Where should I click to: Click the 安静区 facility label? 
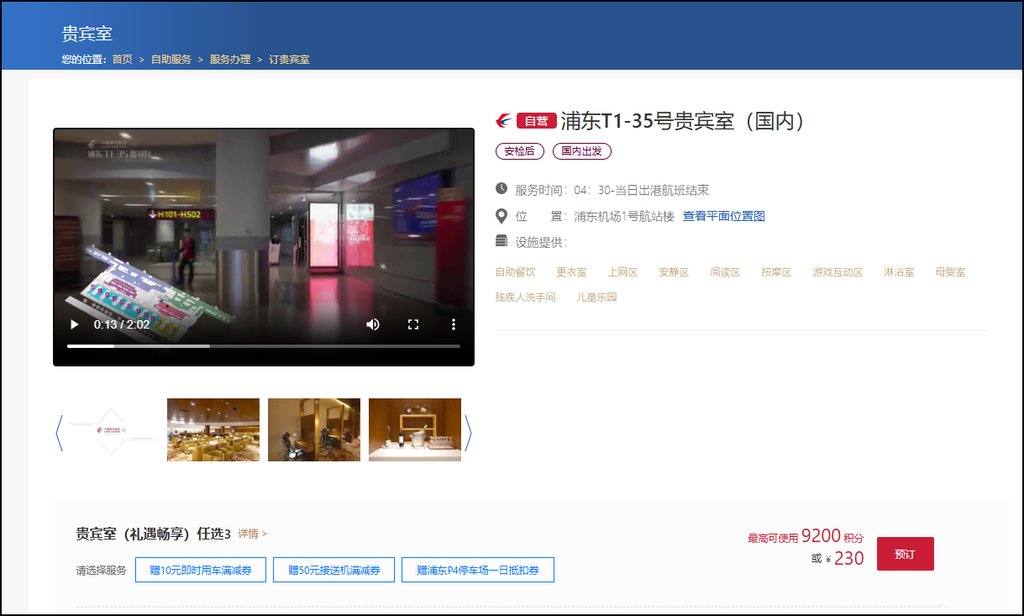(x=674, y=272)
